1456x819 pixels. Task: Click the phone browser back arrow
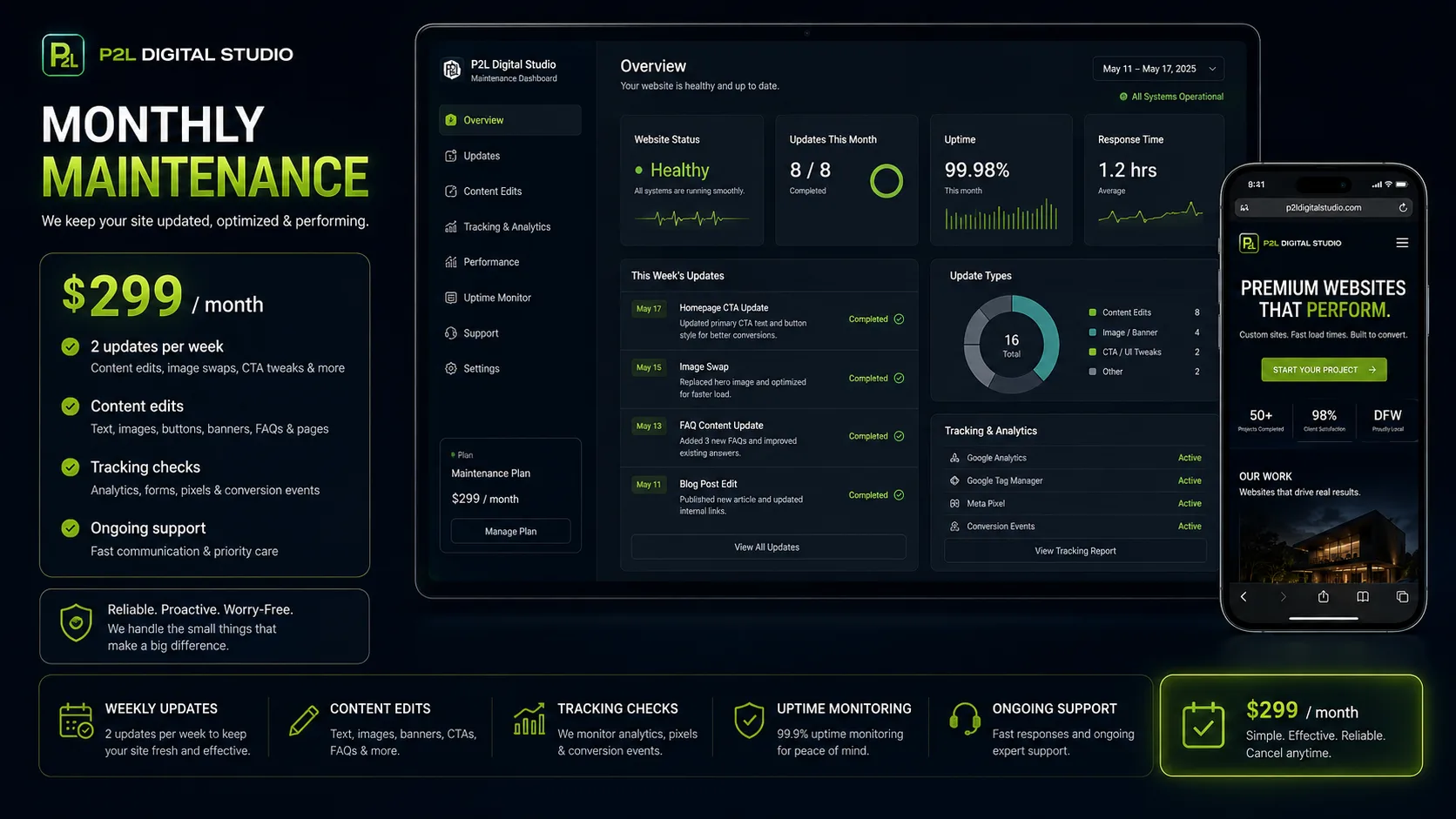pyautogui.click(x=1244, y=597)
